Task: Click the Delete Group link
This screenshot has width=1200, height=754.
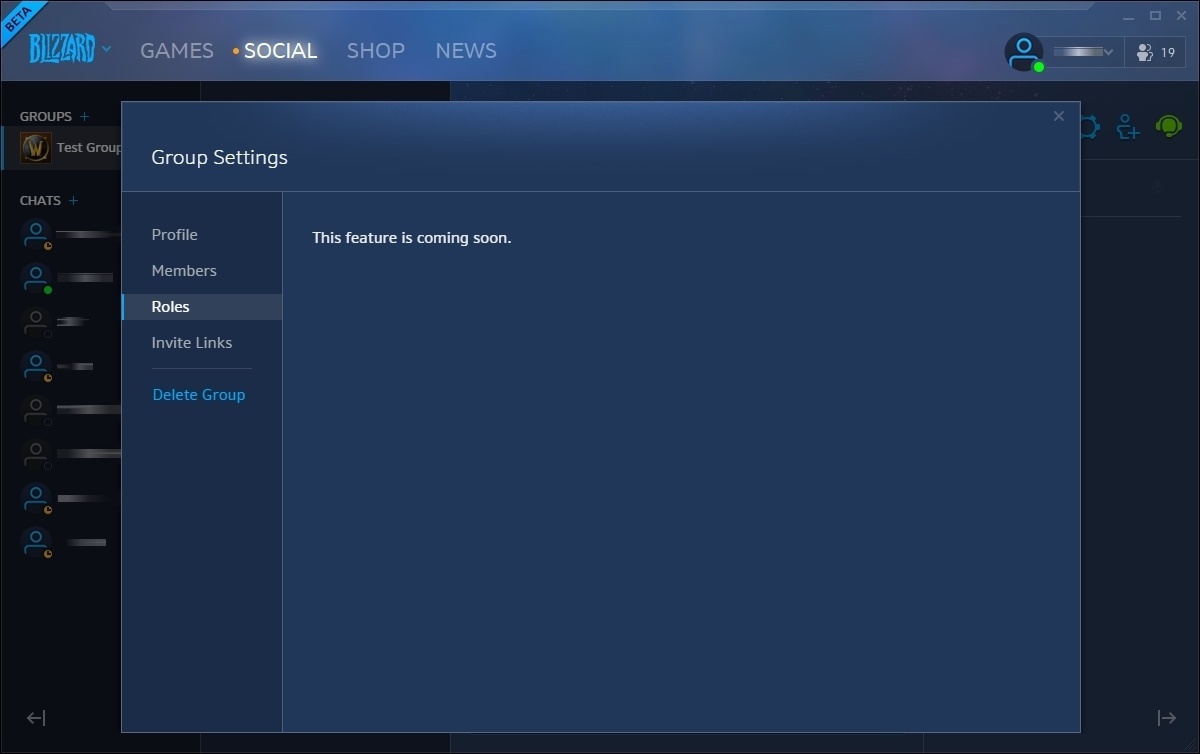Action: (x=199, y=395)
